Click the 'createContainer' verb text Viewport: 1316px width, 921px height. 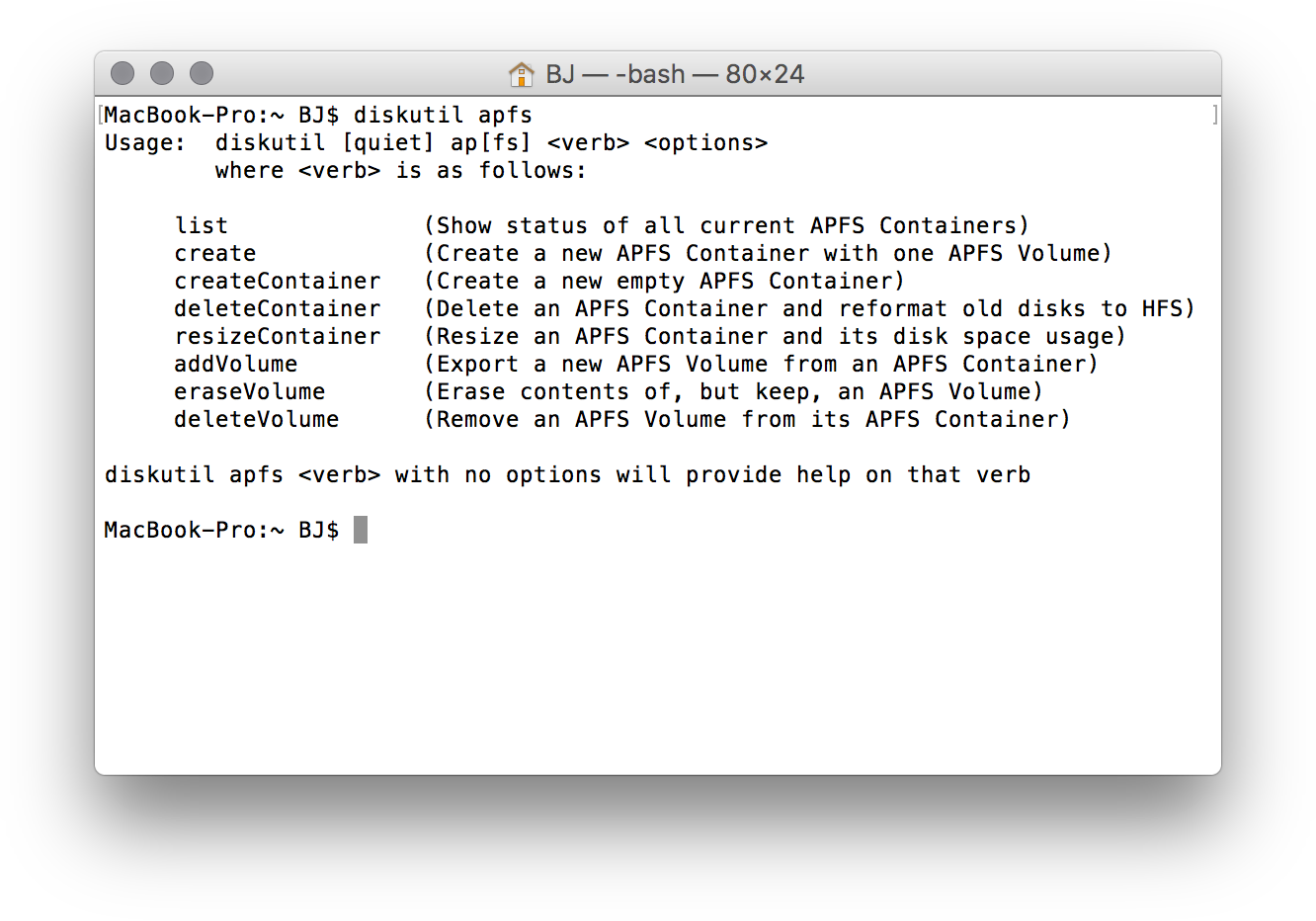point(278,281)
